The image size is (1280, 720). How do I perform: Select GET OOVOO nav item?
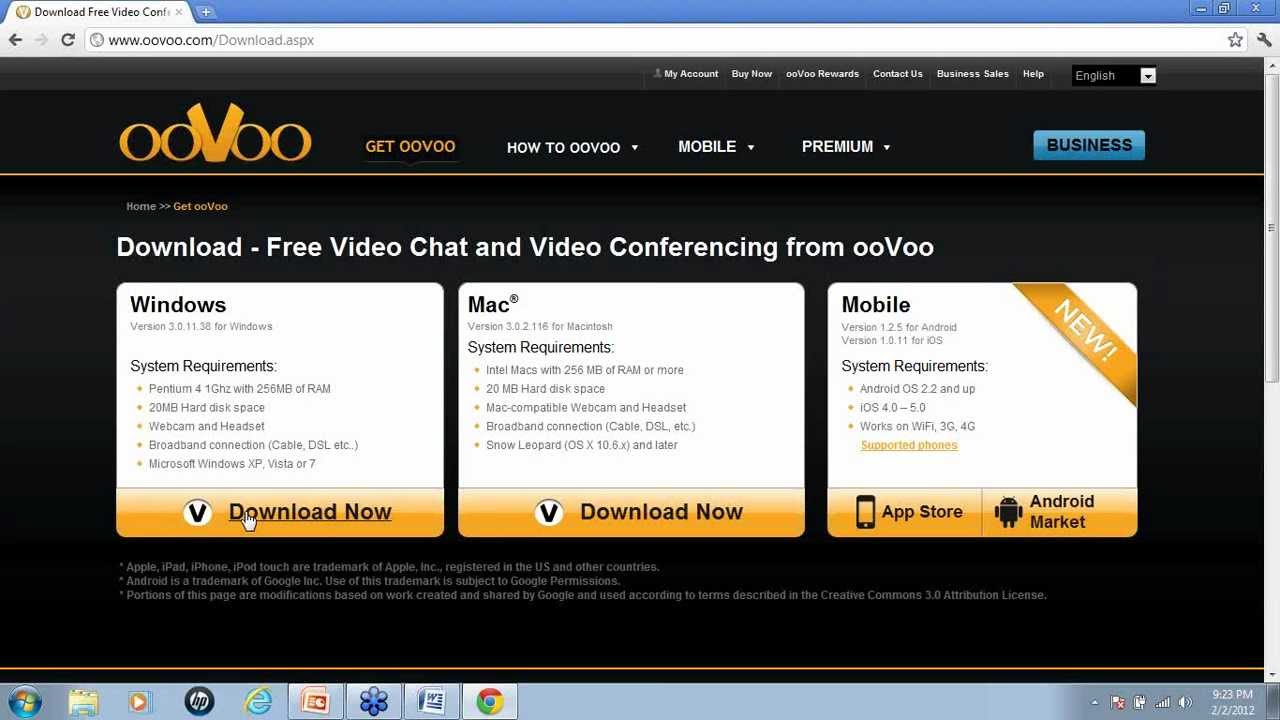pos(410,147)
